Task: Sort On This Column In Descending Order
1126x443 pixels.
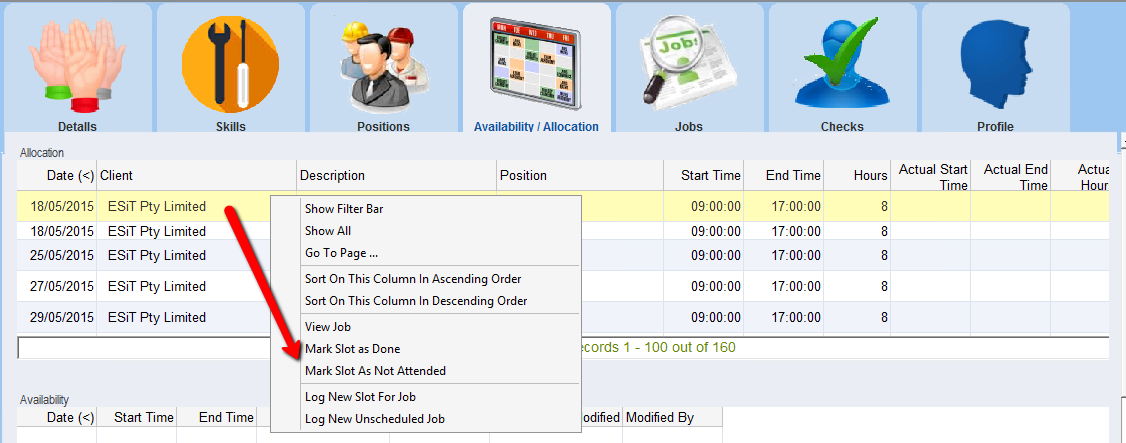Action: tap(416, 301)
